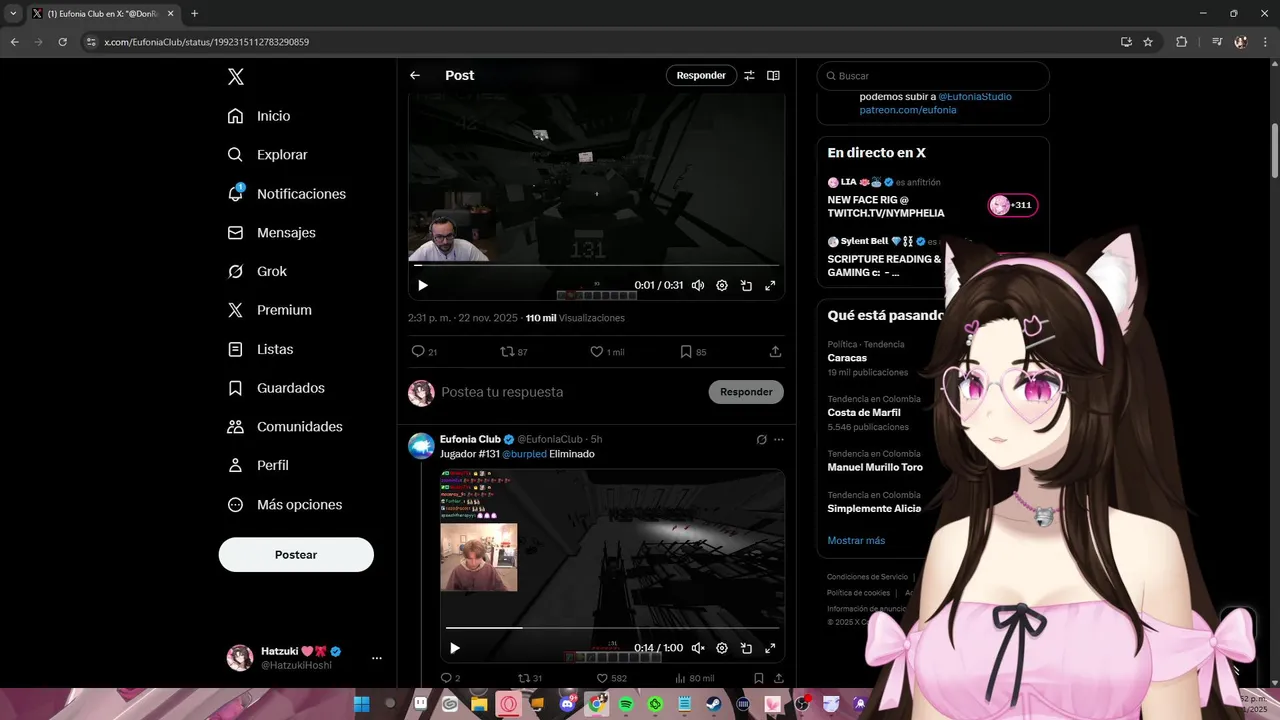Open replies count 21 on main post
Image resolution: width=1280 pixels, height=720 pixels.
(424, 352)
